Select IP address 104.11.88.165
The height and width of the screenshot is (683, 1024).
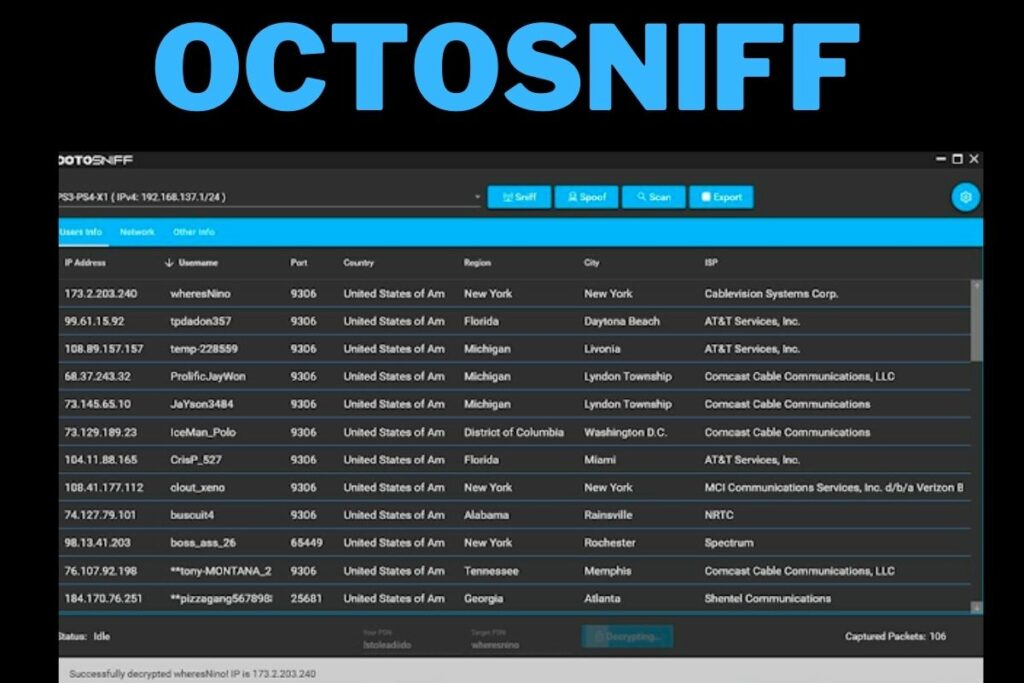point(101,460)
